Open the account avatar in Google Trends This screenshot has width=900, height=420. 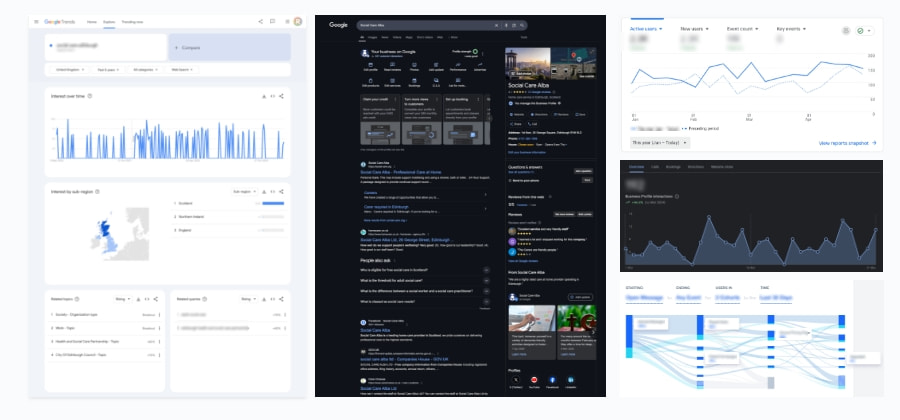(298, 22)
